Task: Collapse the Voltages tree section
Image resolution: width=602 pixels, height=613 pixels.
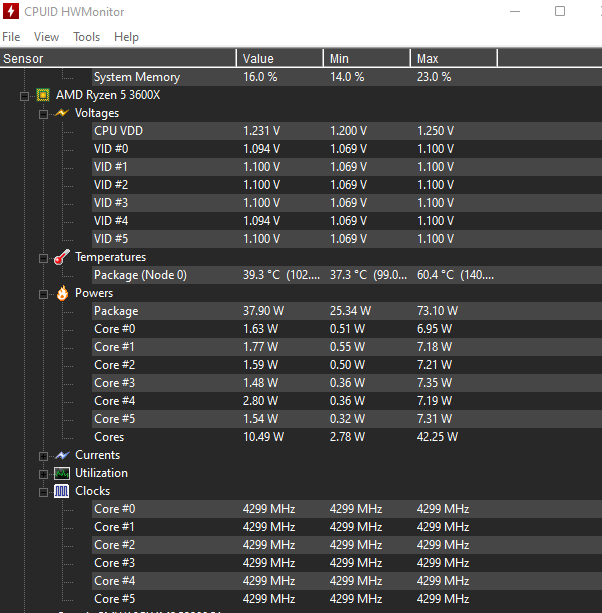Action: click(x=43, y=114)
